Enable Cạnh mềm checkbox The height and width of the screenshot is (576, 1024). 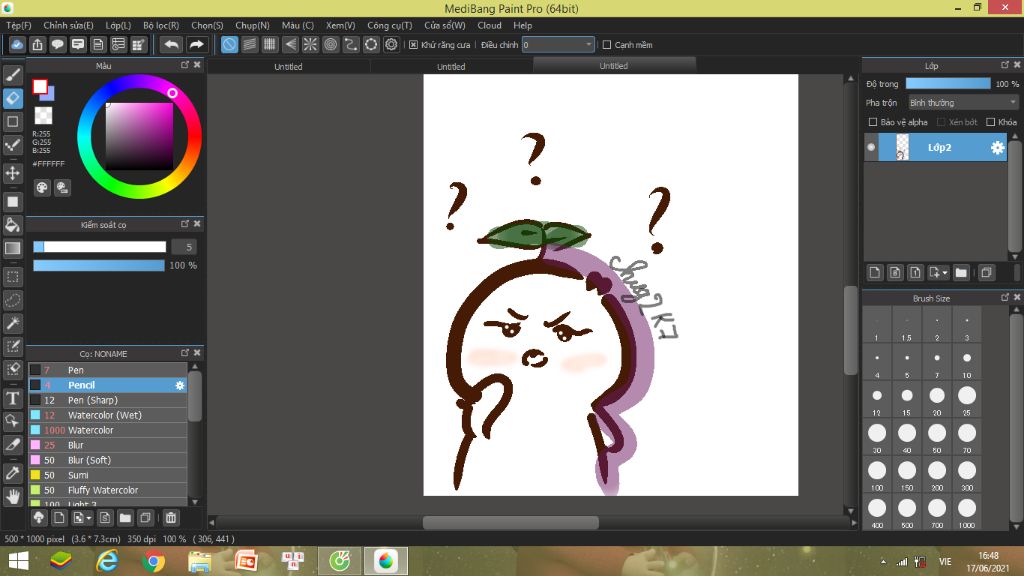(x=607, y=45)
